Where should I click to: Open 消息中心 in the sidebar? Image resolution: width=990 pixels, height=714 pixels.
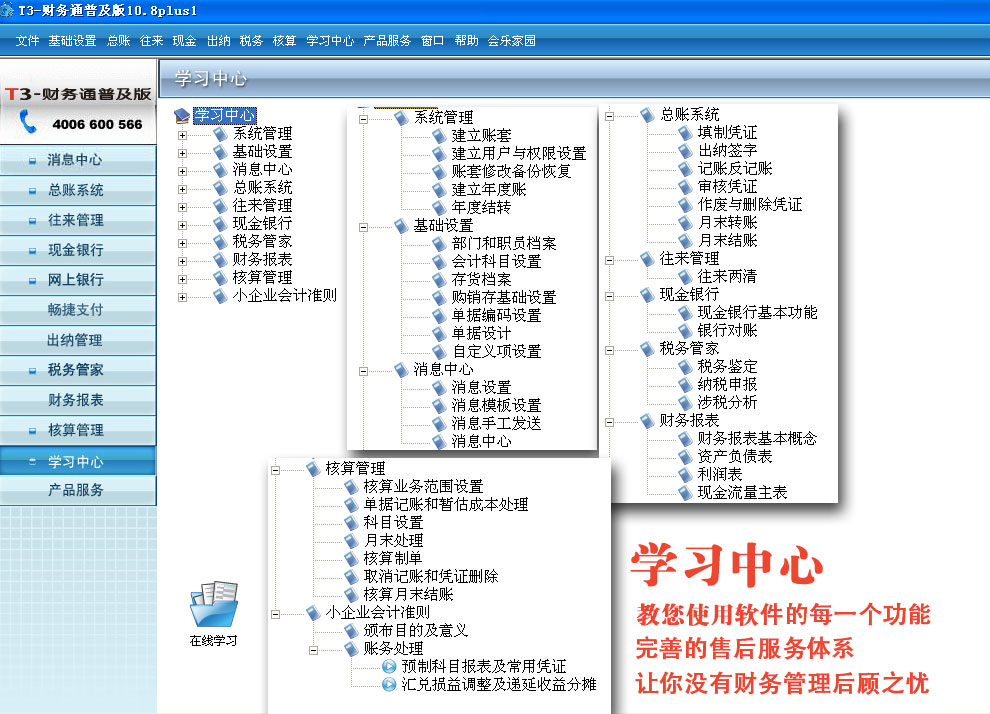(x=78, y=160)
